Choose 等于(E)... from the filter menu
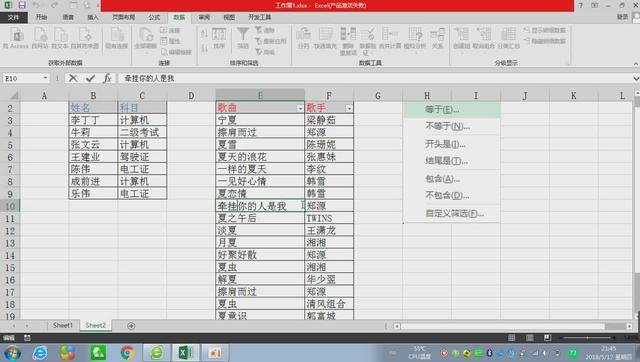640x362 pixels. (x=451, y=109)
